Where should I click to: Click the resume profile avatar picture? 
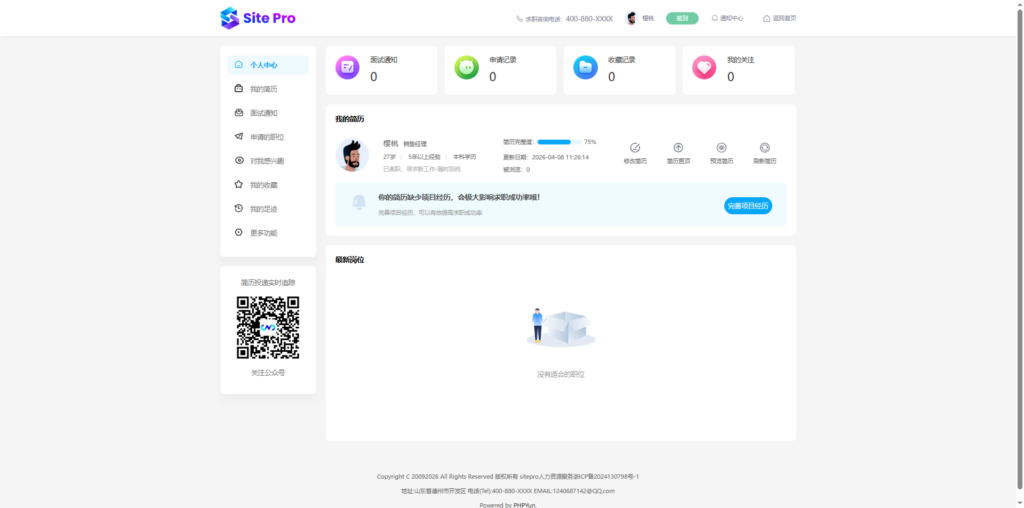(x=352, y=155)
